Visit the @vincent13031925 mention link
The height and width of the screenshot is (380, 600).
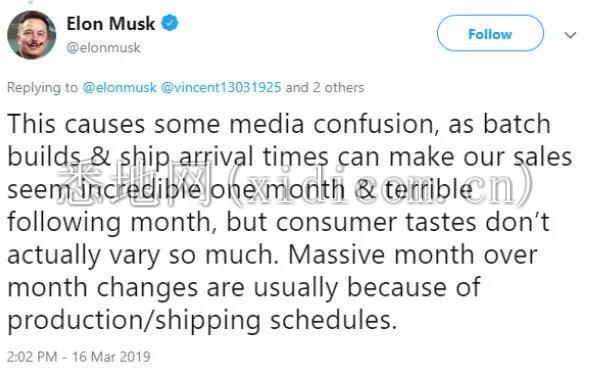point(221,88)
